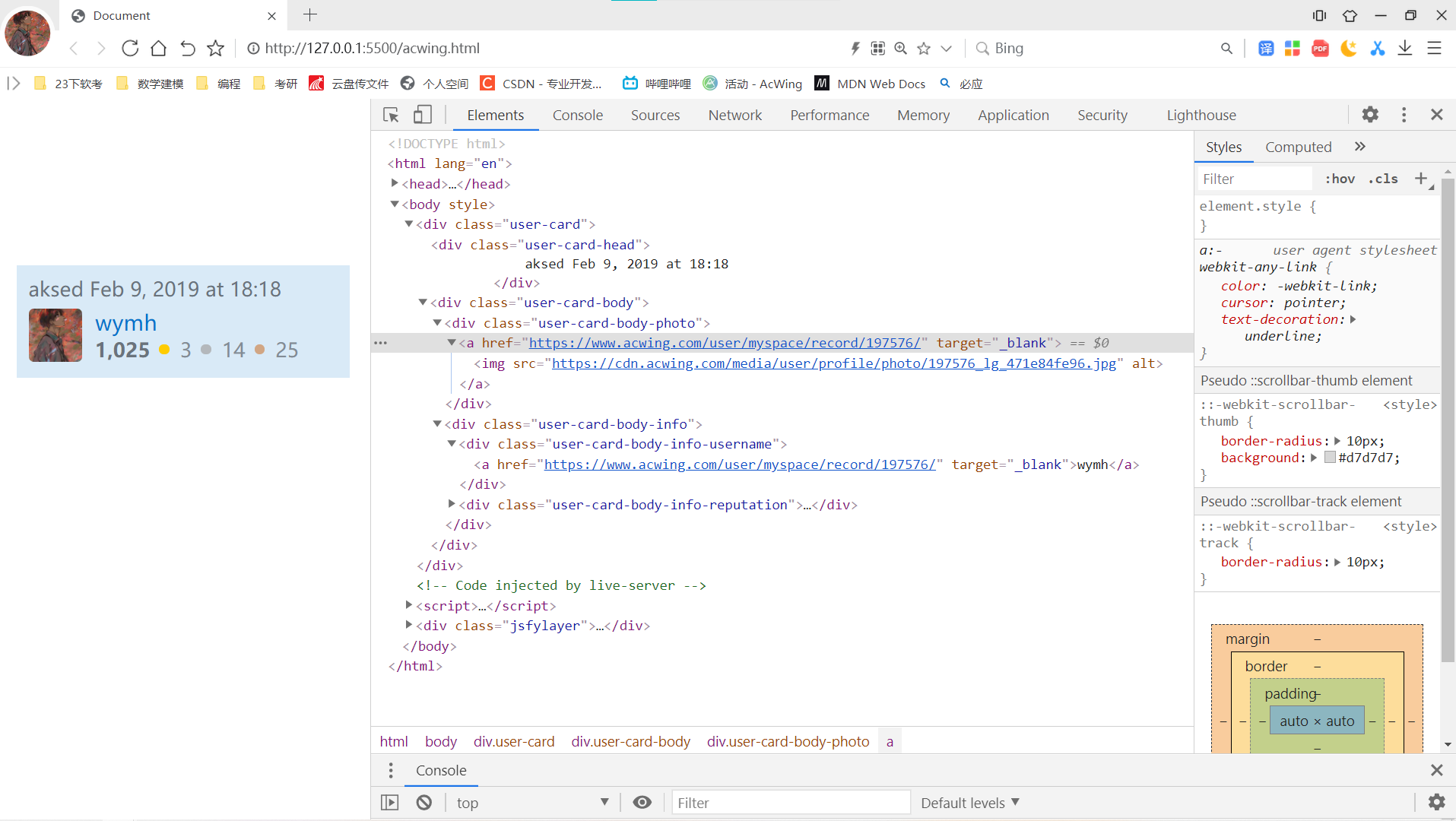Switch to the Network tab
Screen dimensions: 1456x821
(x=735, y=115)
